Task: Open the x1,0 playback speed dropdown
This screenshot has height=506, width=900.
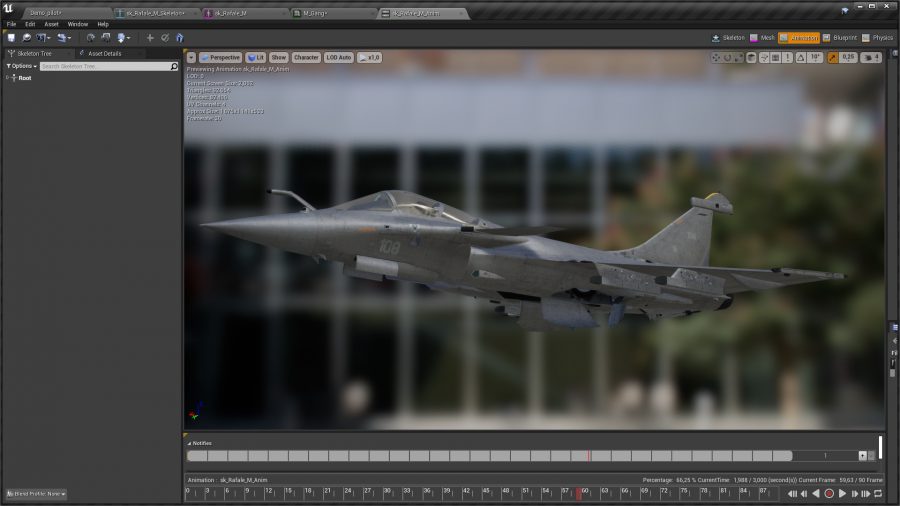Action: (369, 57)
